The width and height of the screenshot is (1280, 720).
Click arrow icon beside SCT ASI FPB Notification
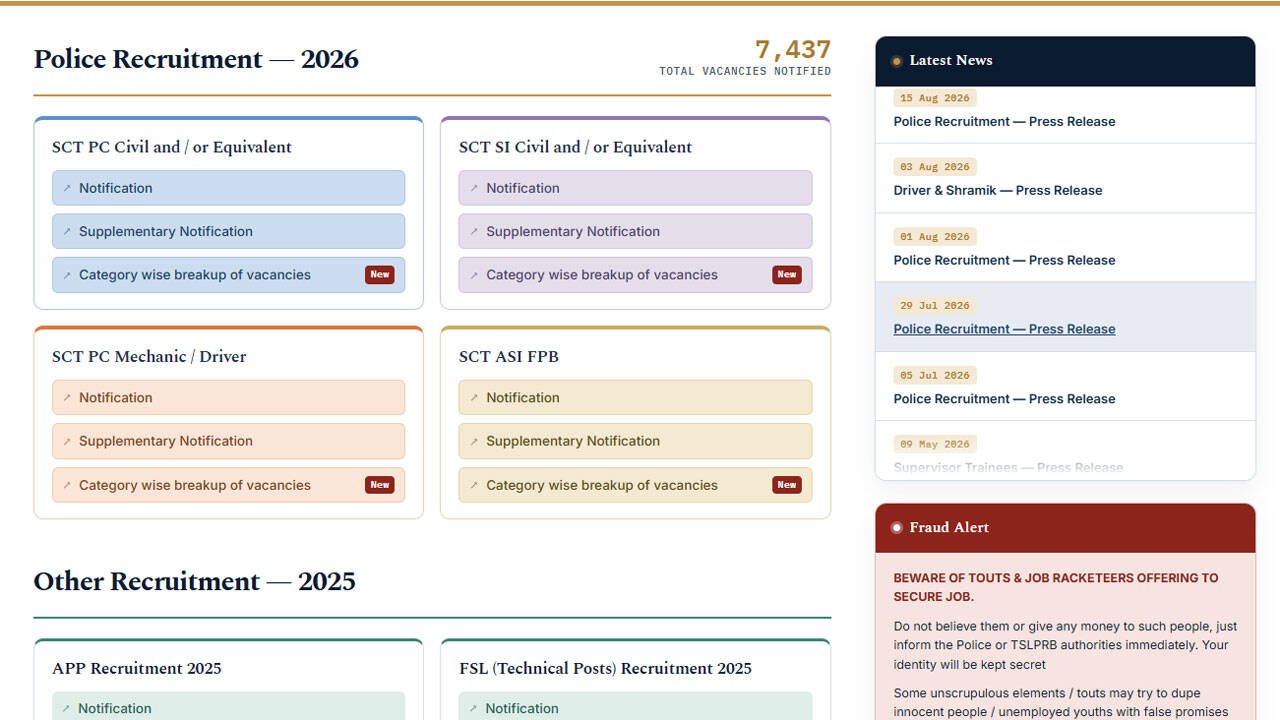(474, 397)
